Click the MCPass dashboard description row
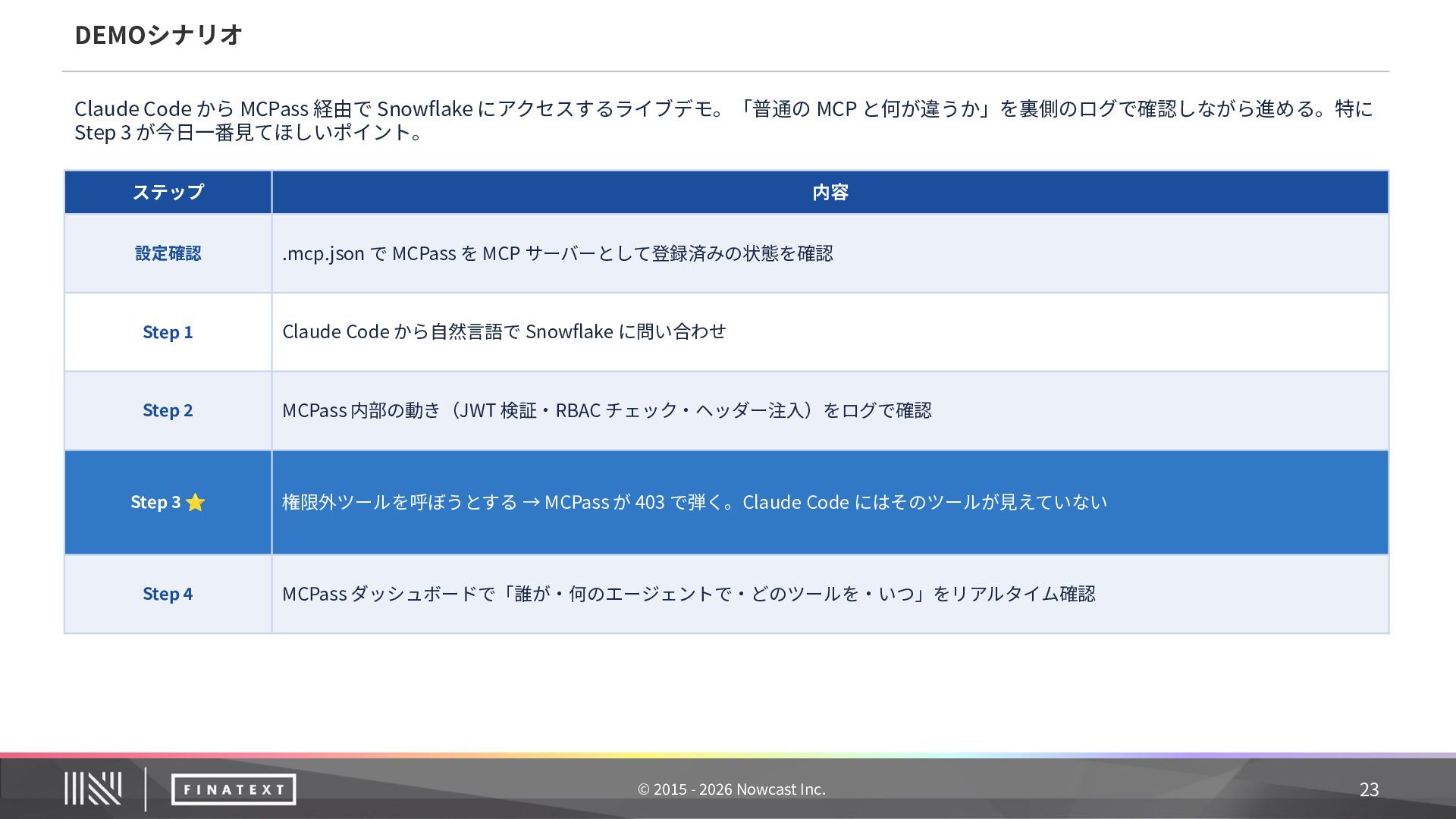 pyautogui.click(x=689, y=594)
